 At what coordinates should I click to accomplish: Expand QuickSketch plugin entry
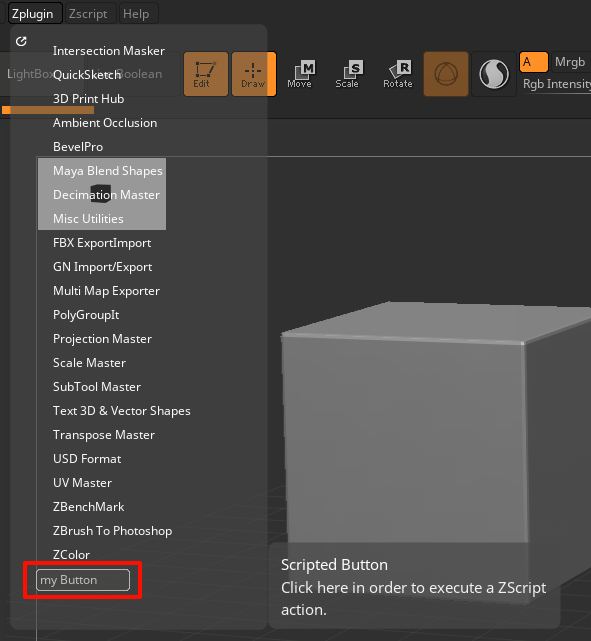click(x=87, y=75)
